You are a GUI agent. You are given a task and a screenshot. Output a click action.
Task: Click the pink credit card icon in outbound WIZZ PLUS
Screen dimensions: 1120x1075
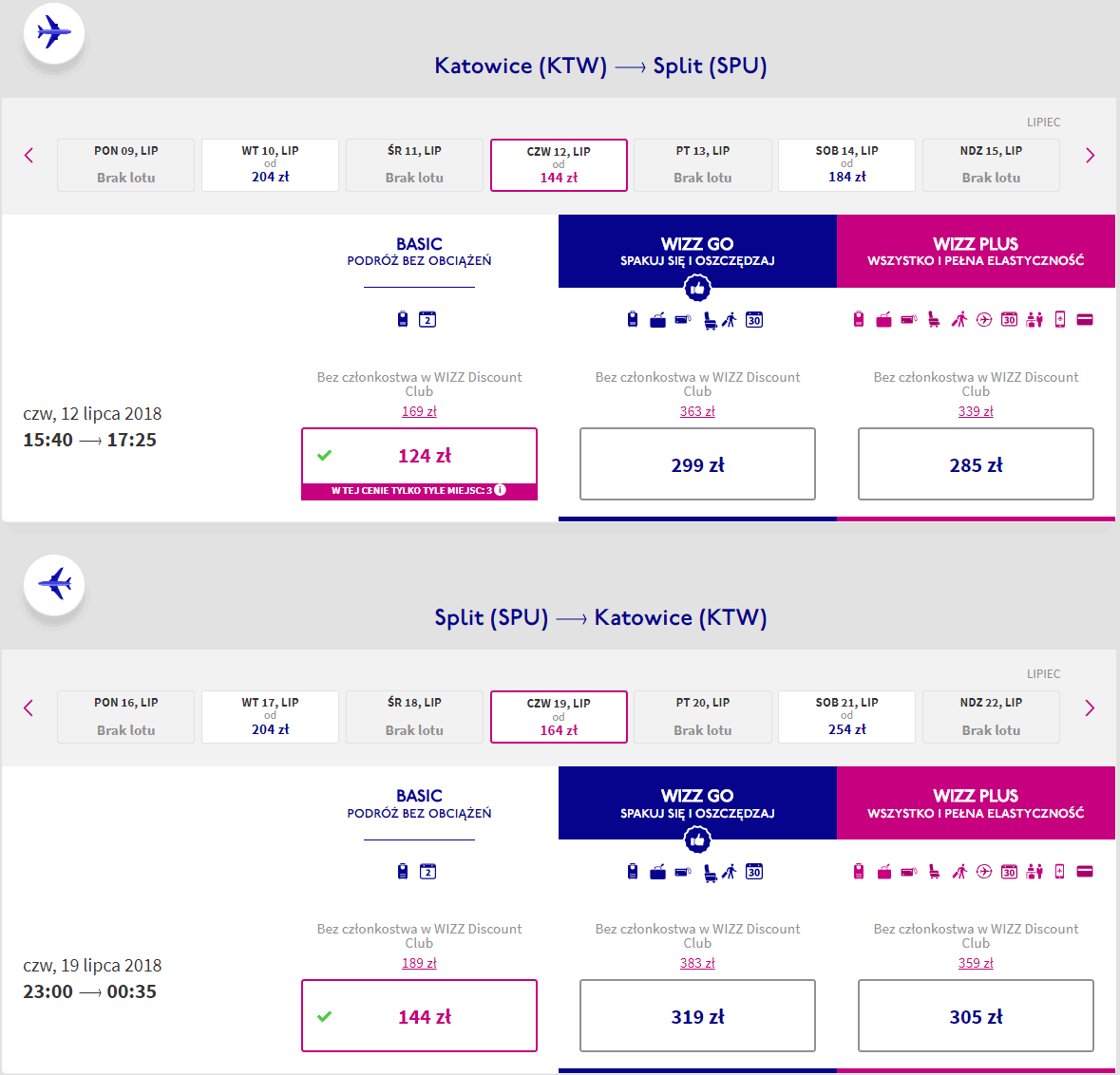pos(1085,320)
